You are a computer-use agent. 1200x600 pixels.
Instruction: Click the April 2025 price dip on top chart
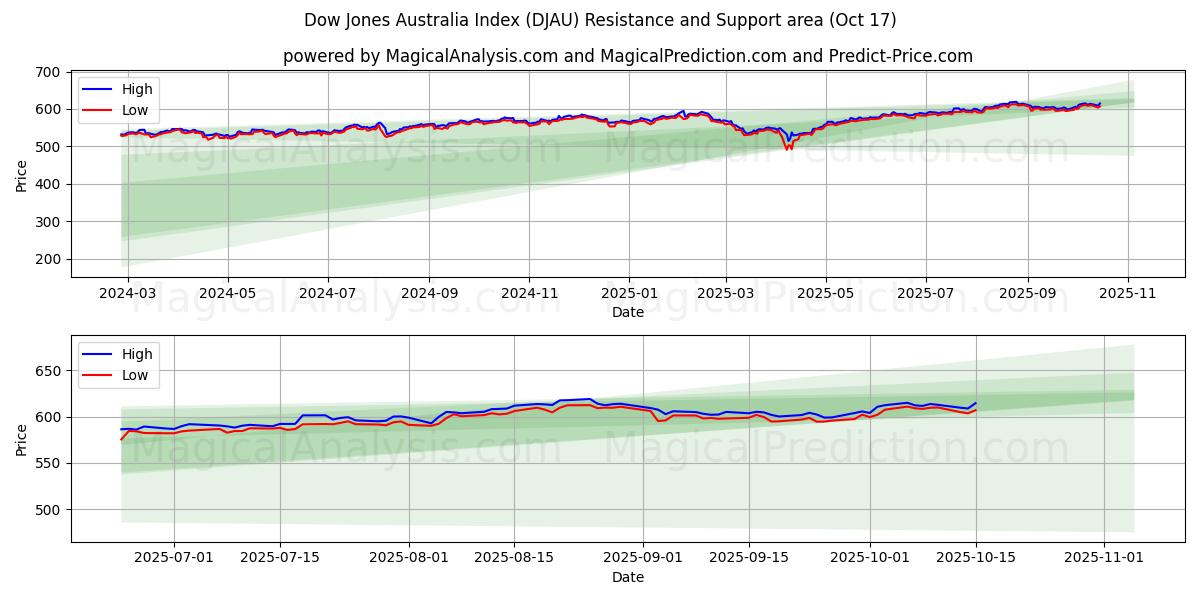[788, 146]
